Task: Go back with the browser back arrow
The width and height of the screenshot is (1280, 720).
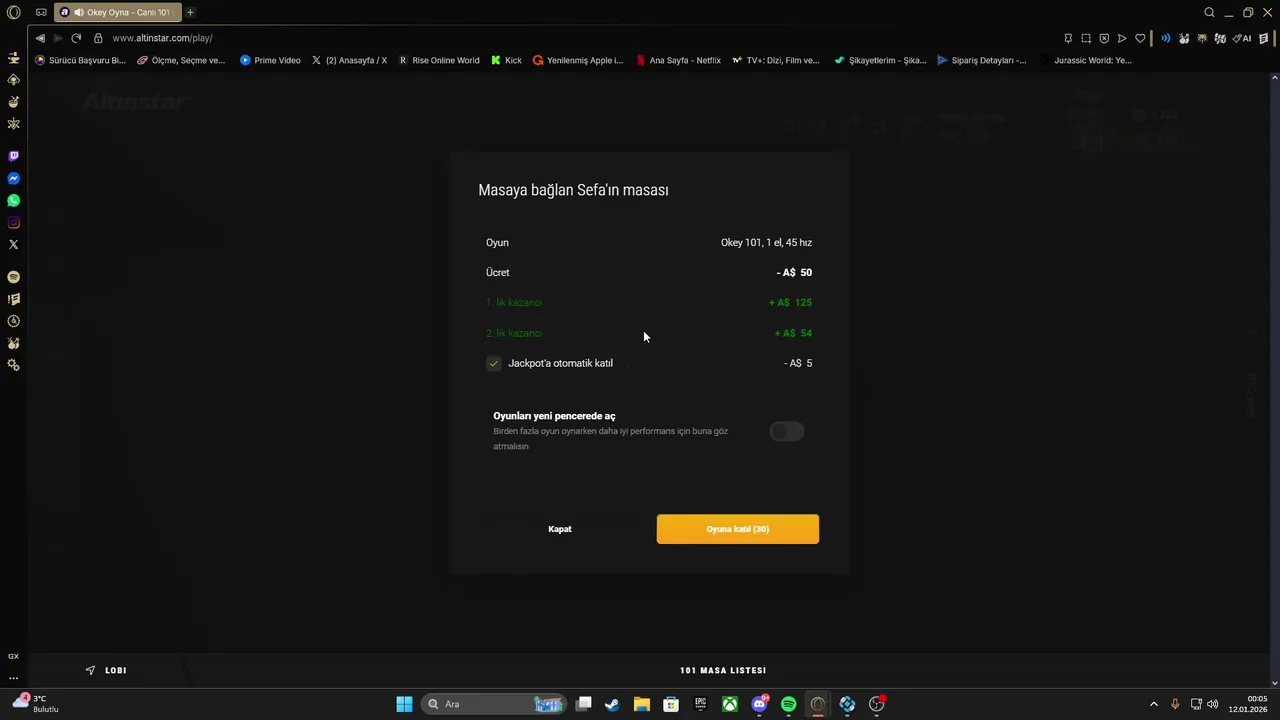Action: coord(40,38)
